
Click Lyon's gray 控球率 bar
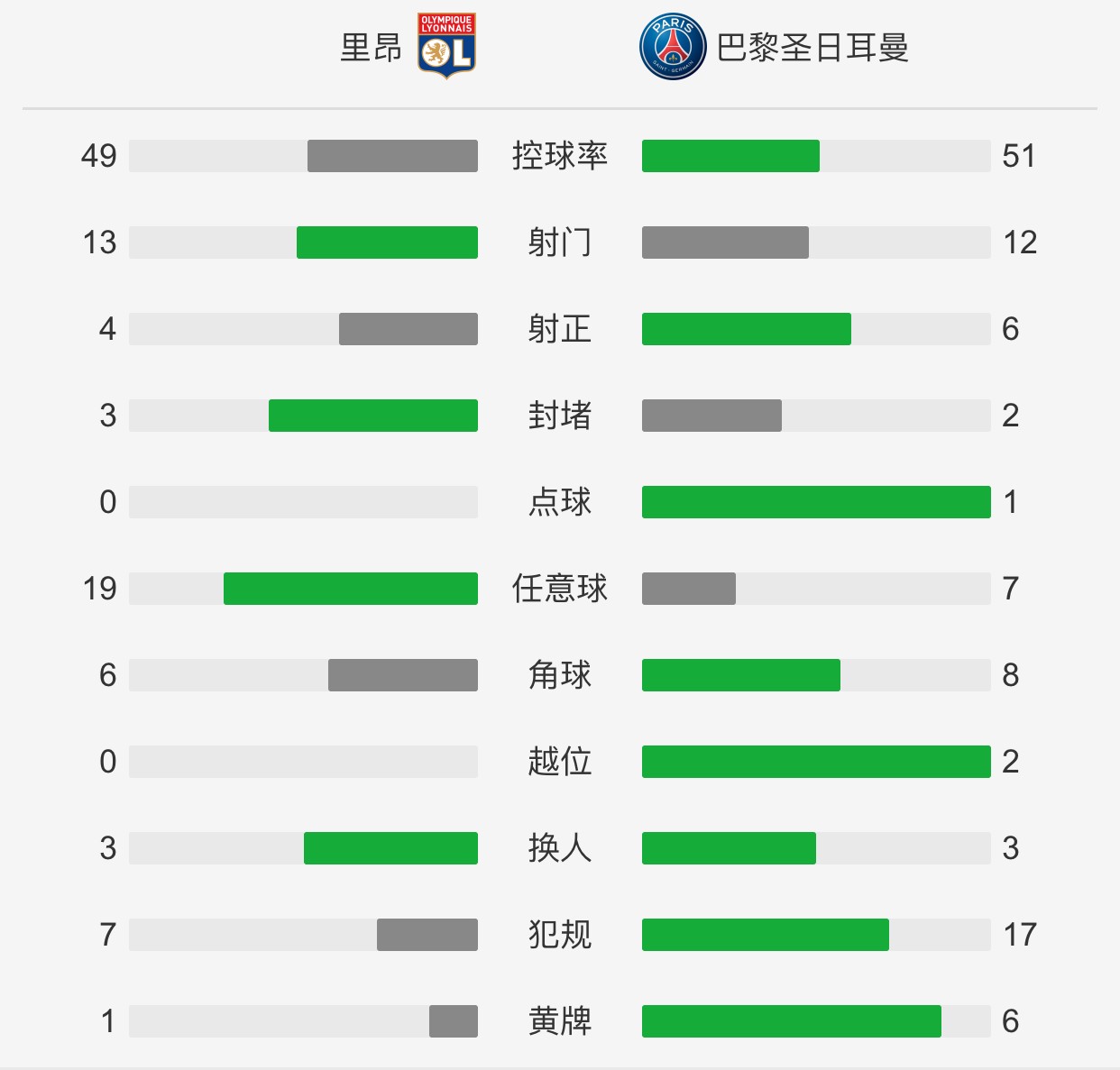click(392, 156)
